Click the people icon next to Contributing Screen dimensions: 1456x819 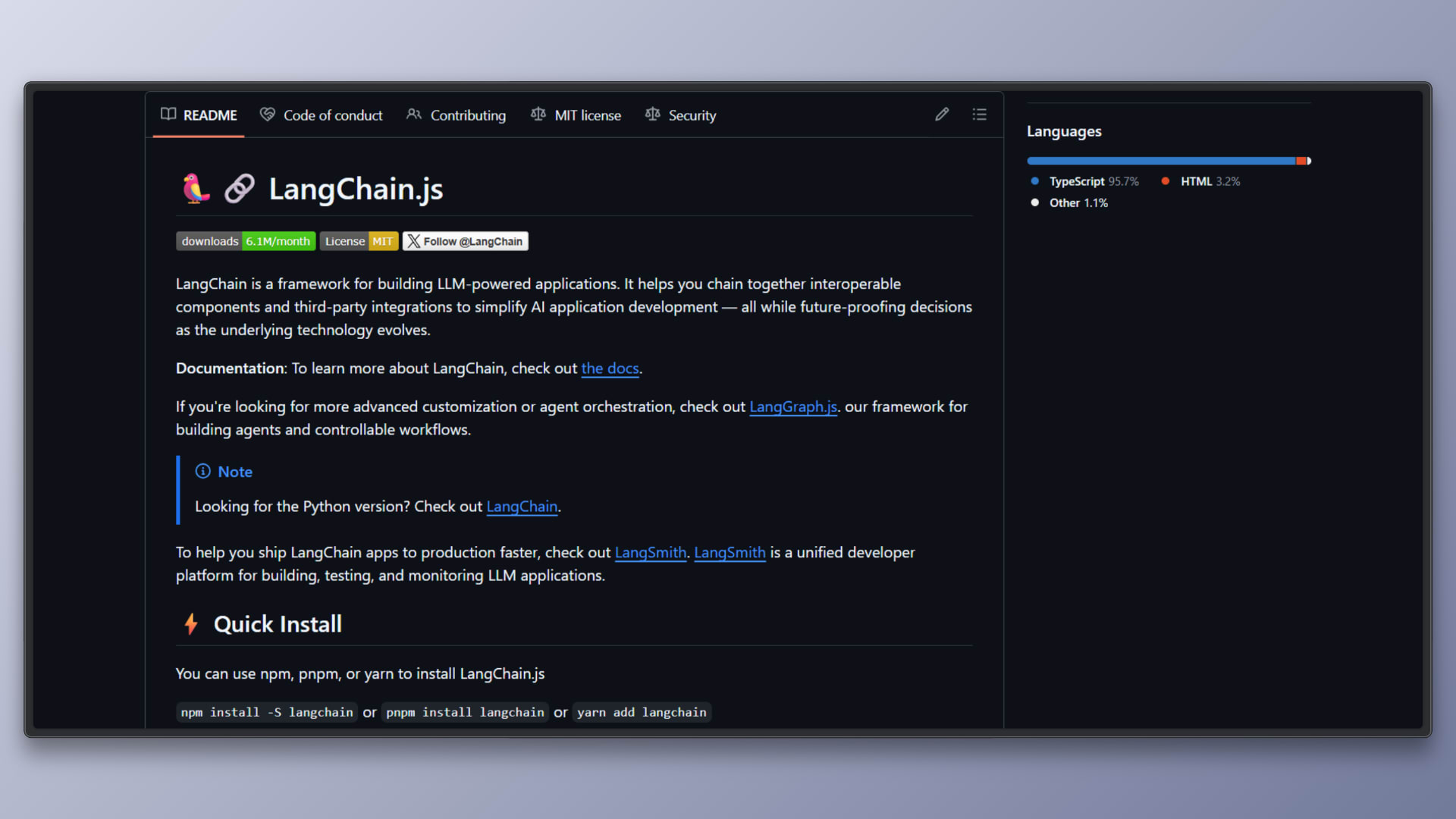[414, 115]
